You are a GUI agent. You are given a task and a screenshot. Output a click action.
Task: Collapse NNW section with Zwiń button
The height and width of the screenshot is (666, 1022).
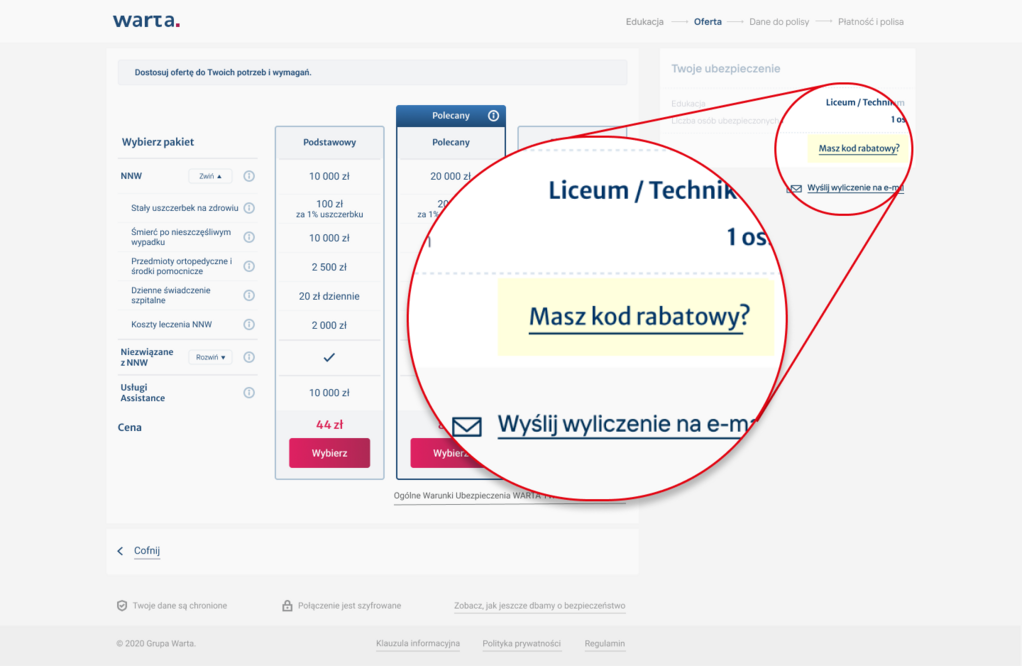pyautogui.click(x=211, y=176)
